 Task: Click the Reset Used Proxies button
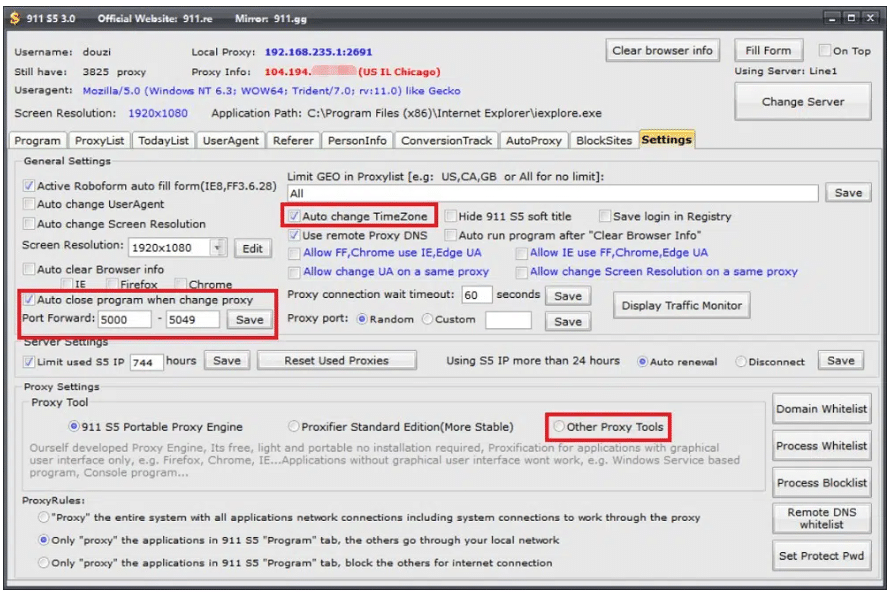(336, 360)
